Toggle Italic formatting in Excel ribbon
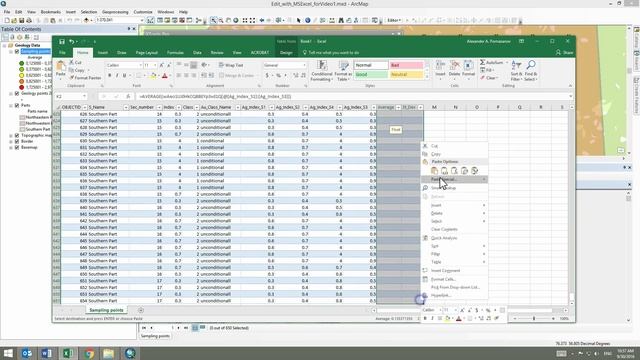This screenshot has height=360, width=640. tap(117, 76)
